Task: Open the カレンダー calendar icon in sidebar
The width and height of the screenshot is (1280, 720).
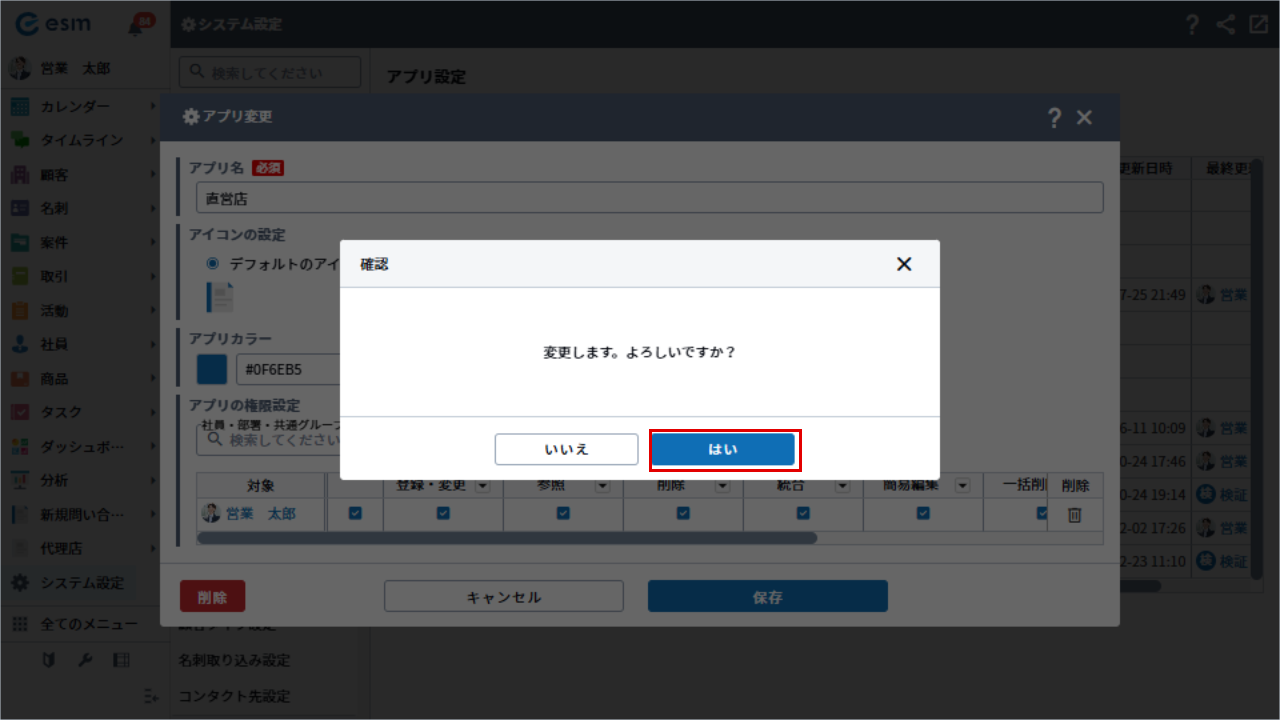Action: [20, 107]
